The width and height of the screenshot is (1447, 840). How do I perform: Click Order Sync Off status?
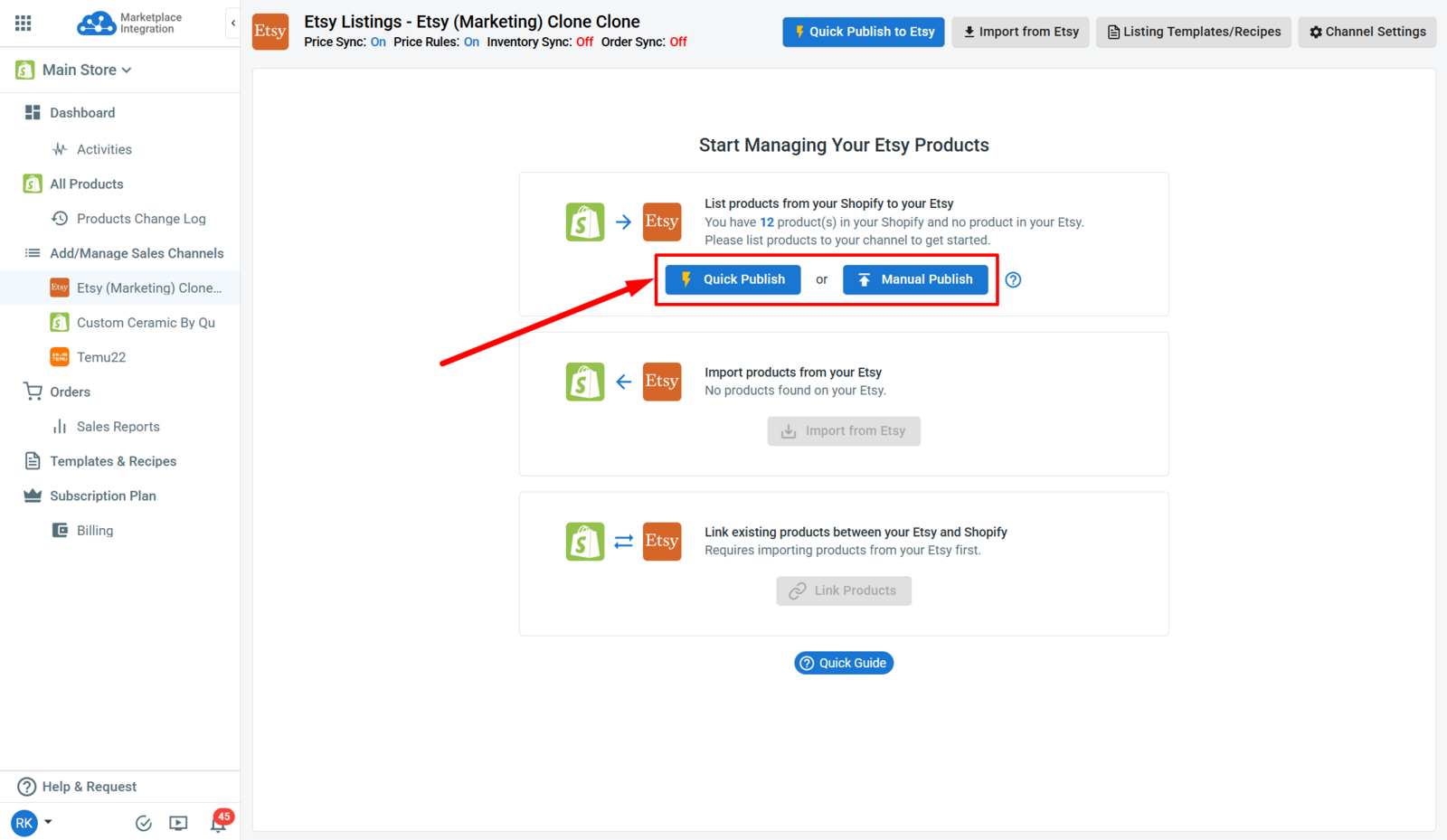(678, 42)
